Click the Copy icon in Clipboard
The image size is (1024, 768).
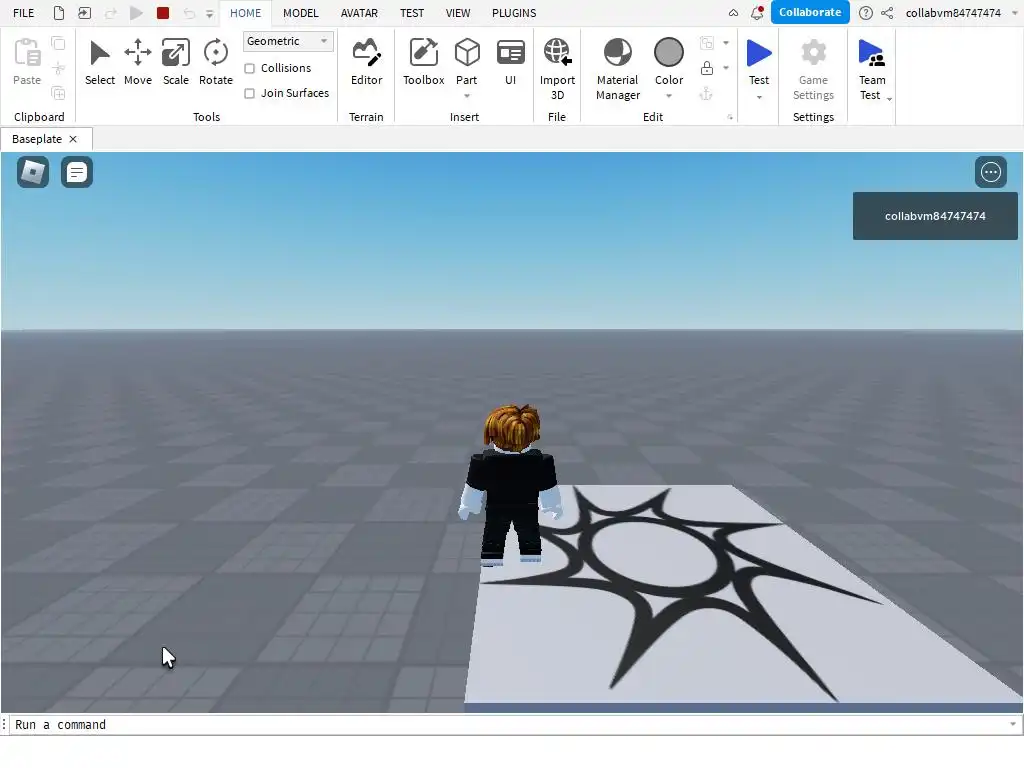[x=58, y=43]
